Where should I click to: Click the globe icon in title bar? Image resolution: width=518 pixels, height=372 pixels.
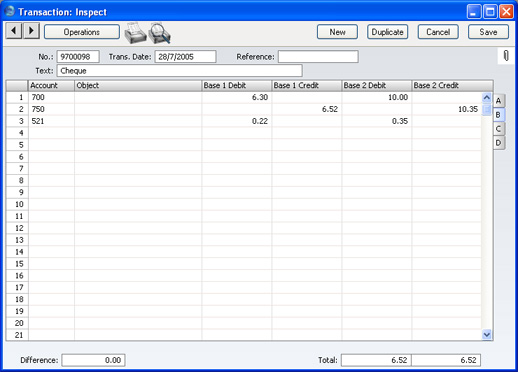[10, 11]
